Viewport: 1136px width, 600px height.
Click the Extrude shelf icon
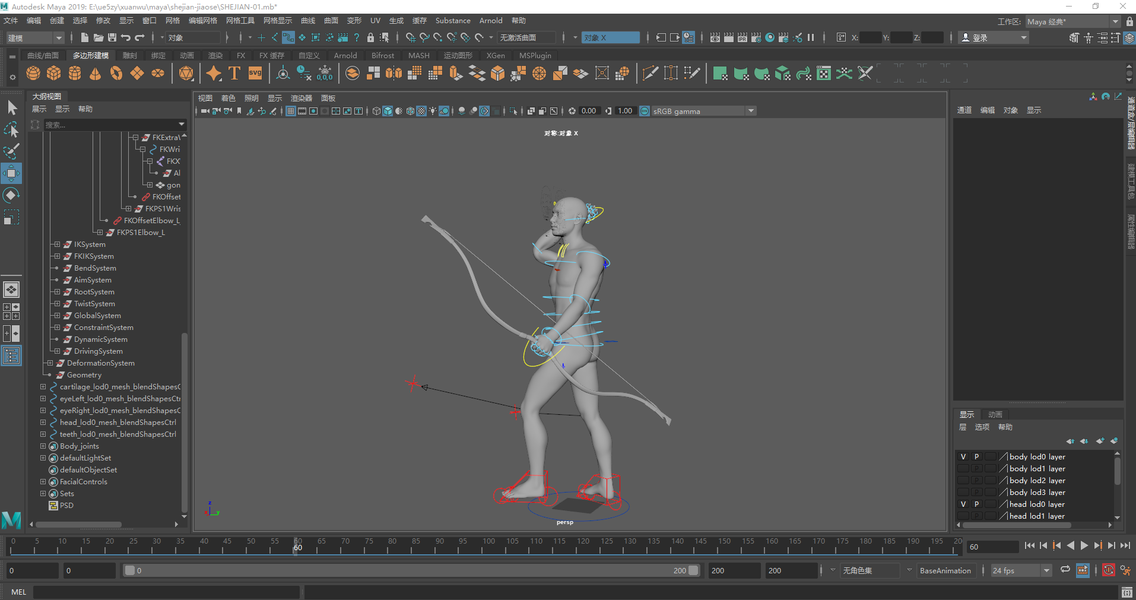[x=456, y=73]
